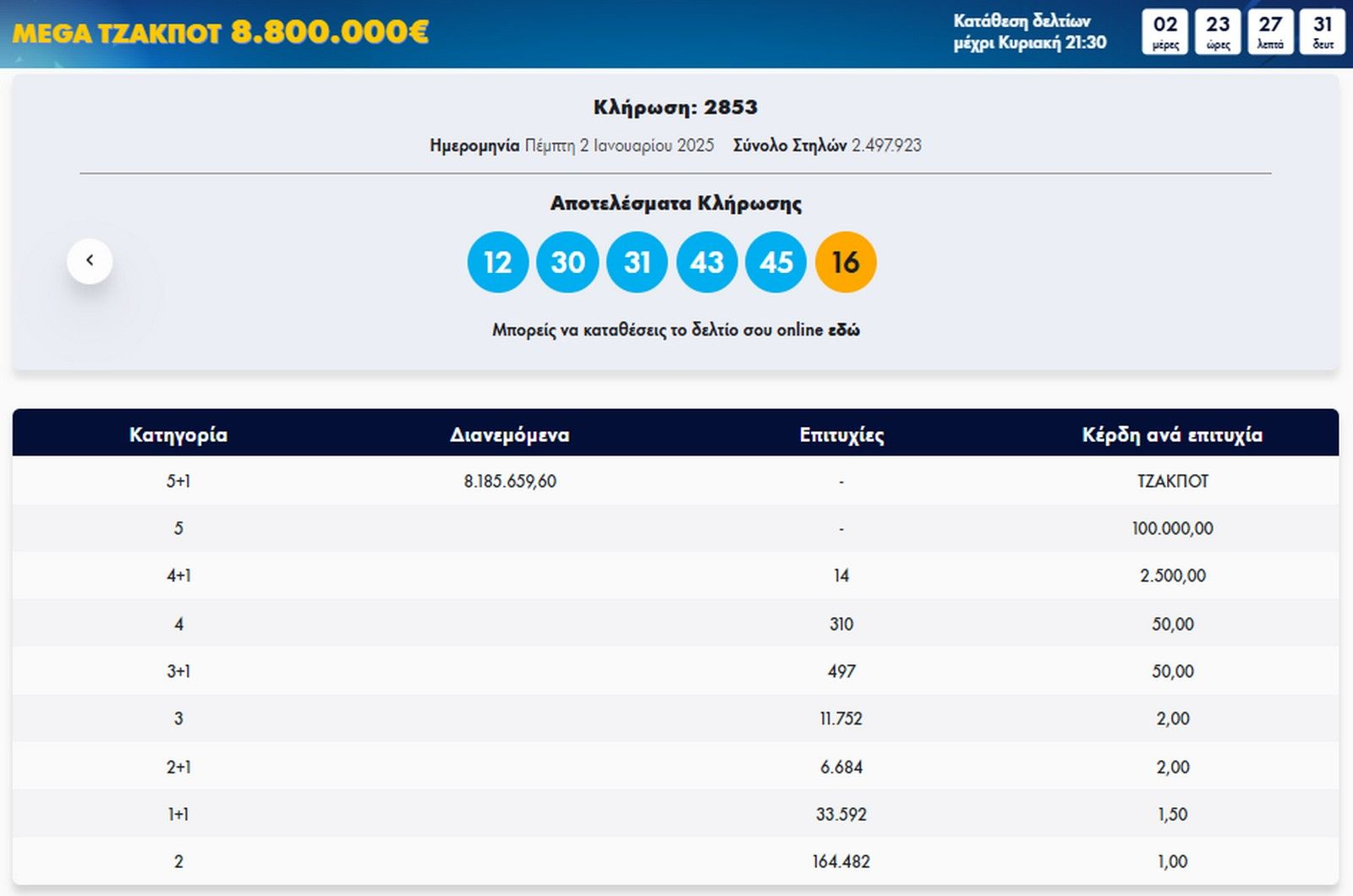Click the MEGA ΤΖΑΚΠΟΤ 8.800.000€ banner
This screenshot has height=896, width=1353.
coord(221,32)
